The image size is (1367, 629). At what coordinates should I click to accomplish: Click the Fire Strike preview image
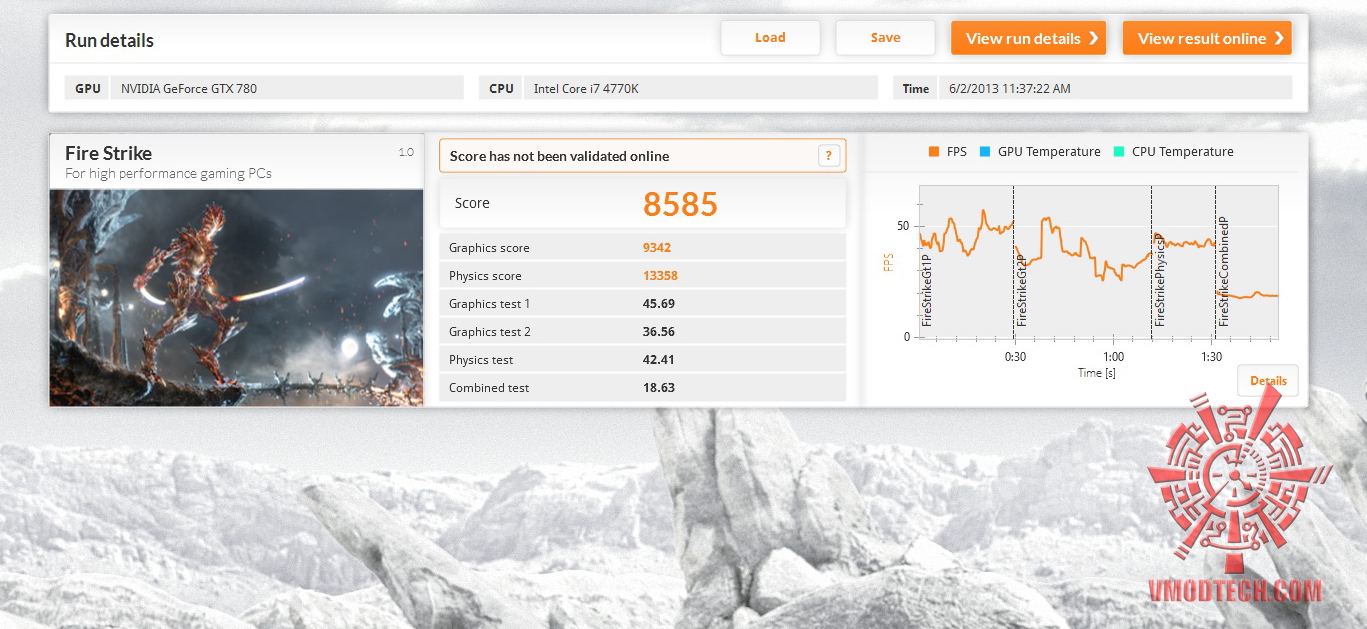(236, 297)
